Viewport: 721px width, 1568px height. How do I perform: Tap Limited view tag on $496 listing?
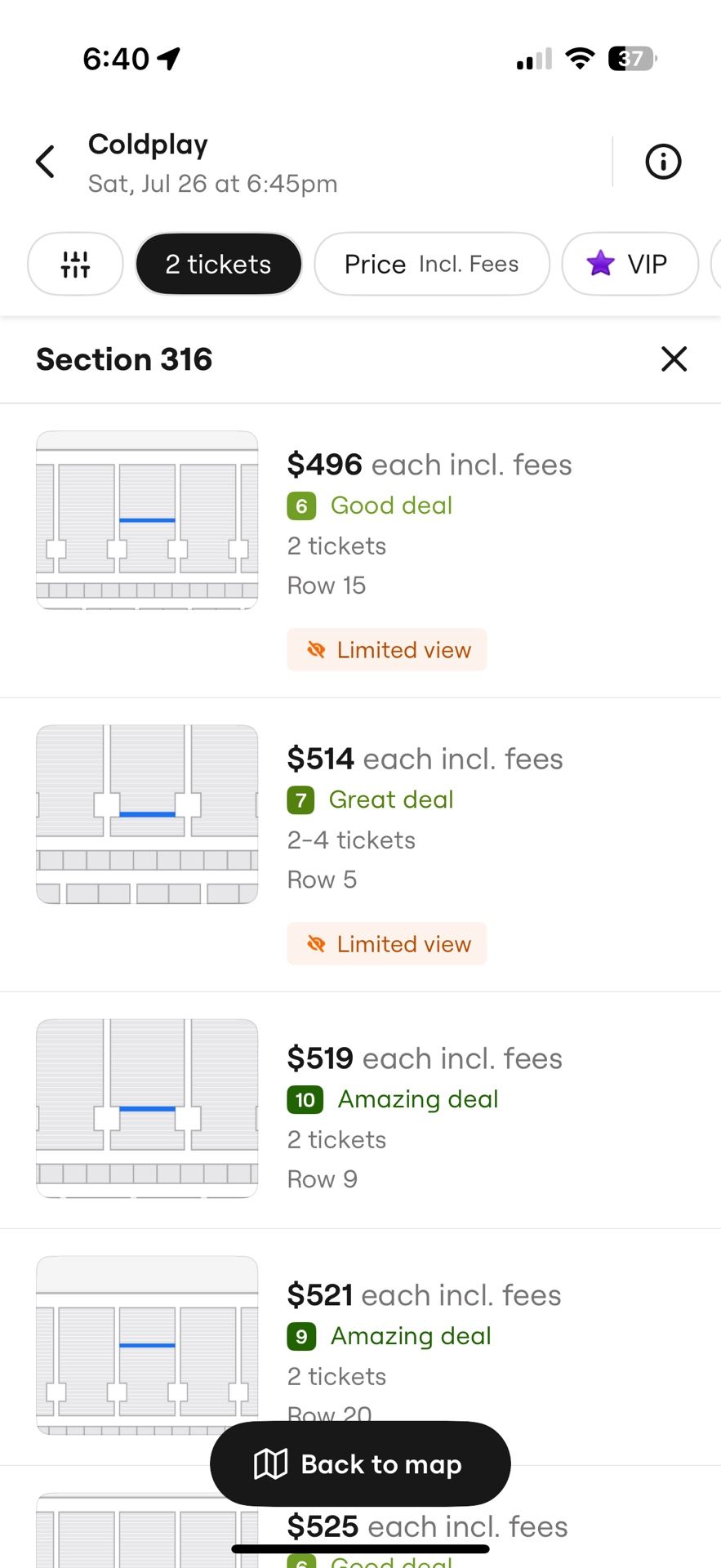click(387, 649)
